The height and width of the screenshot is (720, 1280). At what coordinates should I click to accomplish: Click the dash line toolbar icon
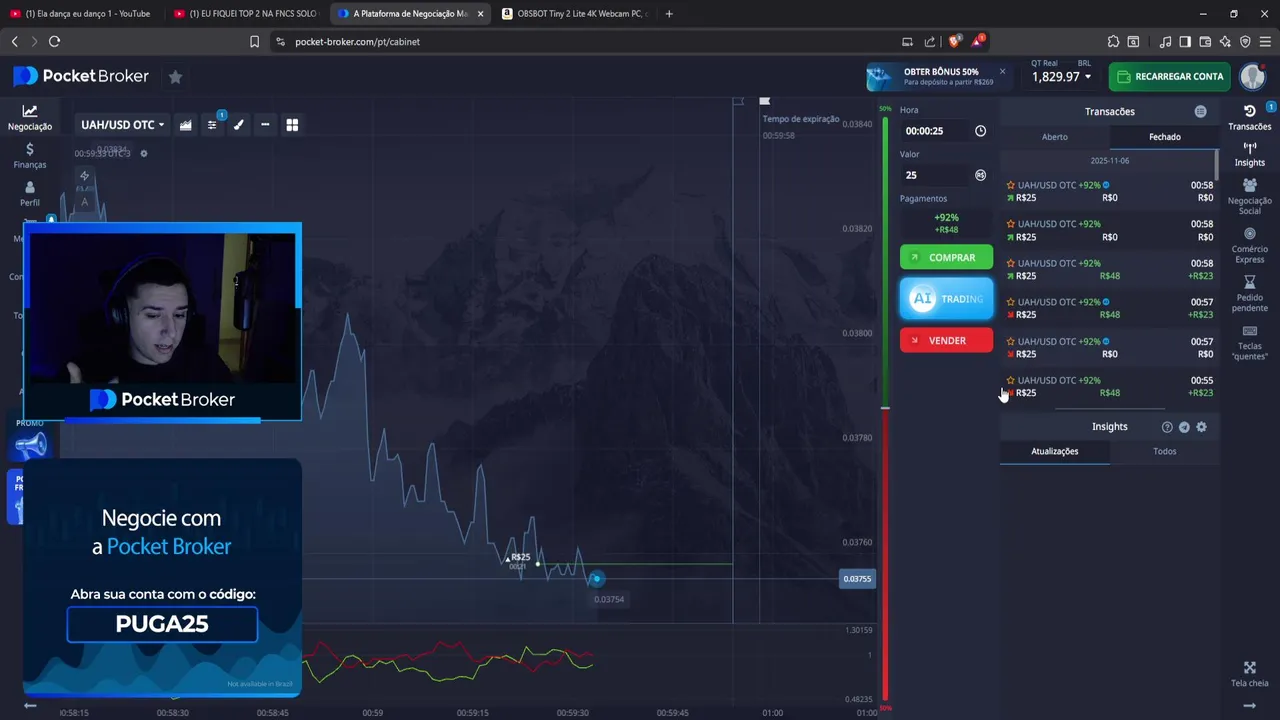tap(265, 125)
